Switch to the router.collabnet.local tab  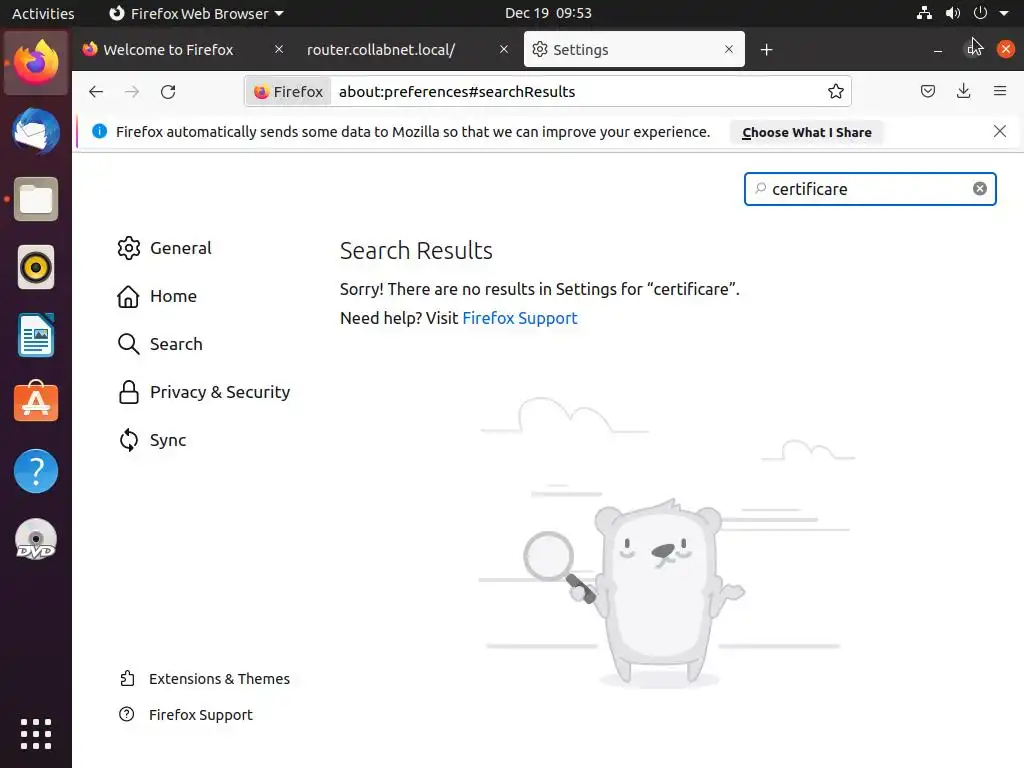click(x=408, y=50)
